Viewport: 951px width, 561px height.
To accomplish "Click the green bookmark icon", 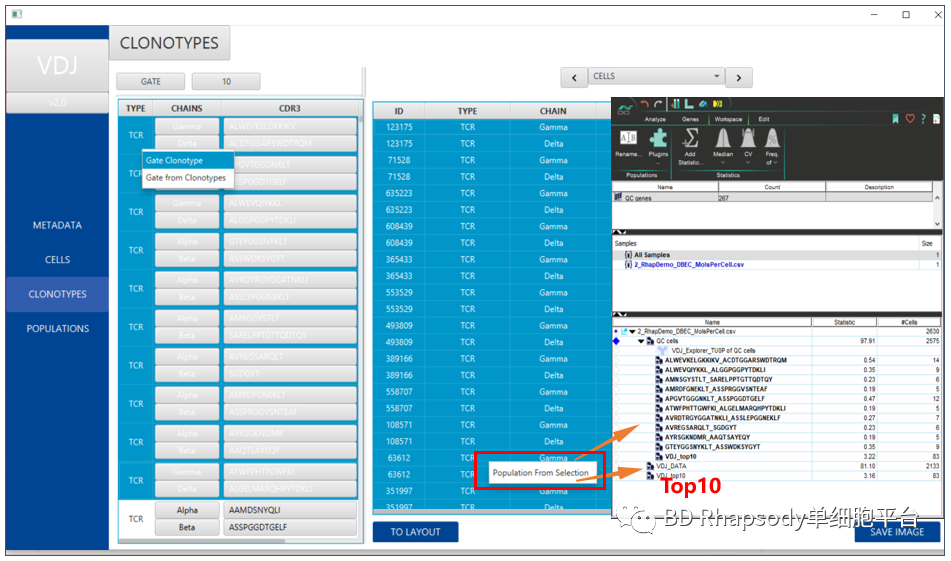I will tap(896, 118).
